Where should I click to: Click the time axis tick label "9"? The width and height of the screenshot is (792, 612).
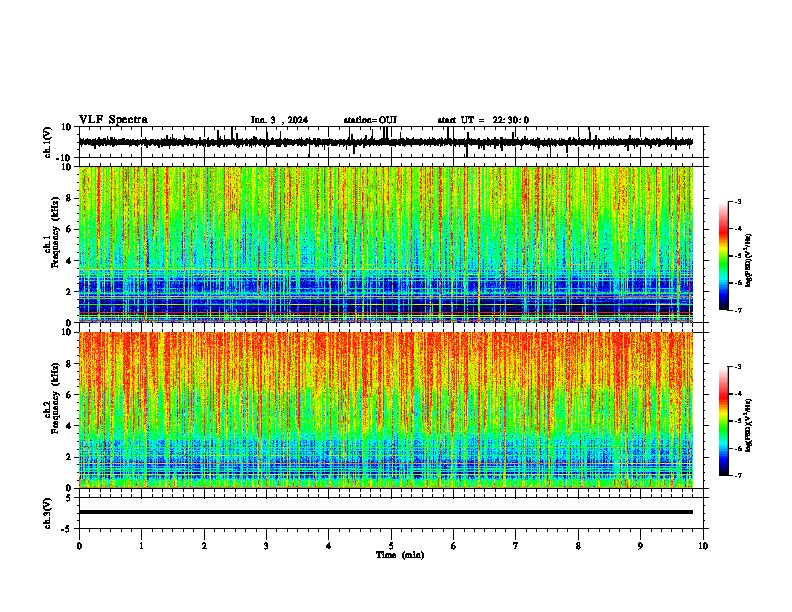tap(641, 546)
